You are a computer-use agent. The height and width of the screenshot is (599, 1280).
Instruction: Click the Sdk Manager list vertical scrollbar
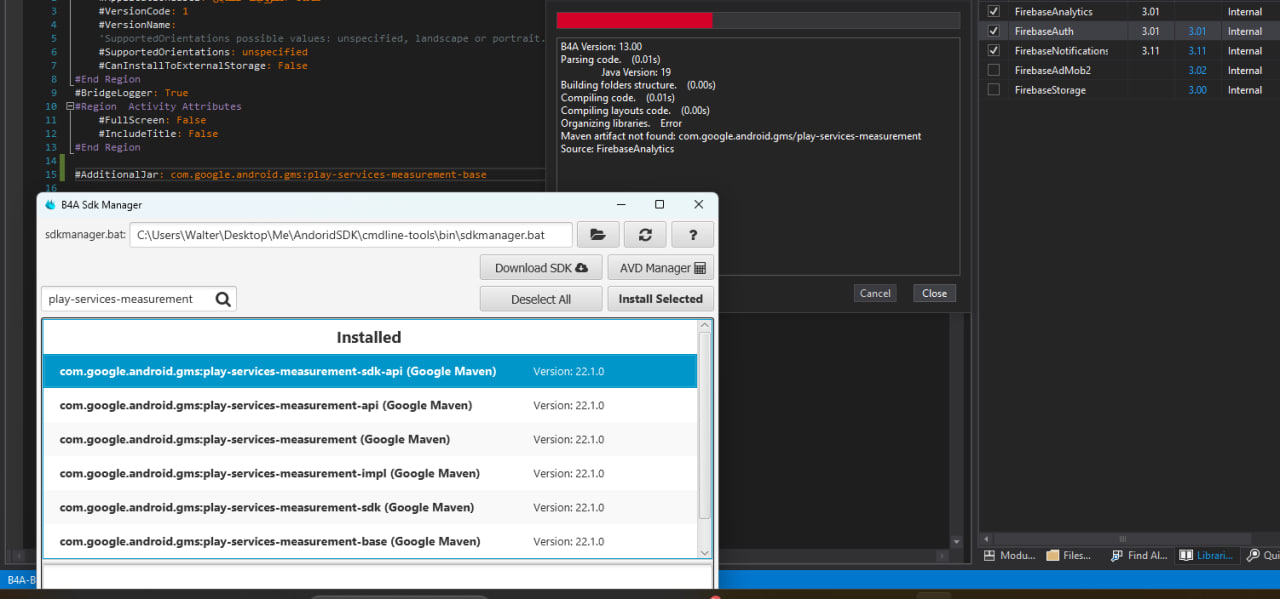click(705, 425)
